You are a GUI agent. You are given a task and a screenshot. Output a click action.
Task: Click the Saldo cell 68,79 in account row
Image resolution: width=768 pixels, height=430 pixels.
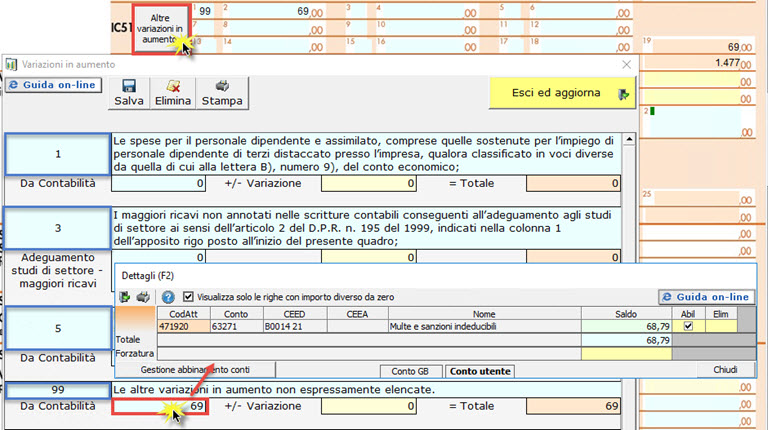coord(626,327)
